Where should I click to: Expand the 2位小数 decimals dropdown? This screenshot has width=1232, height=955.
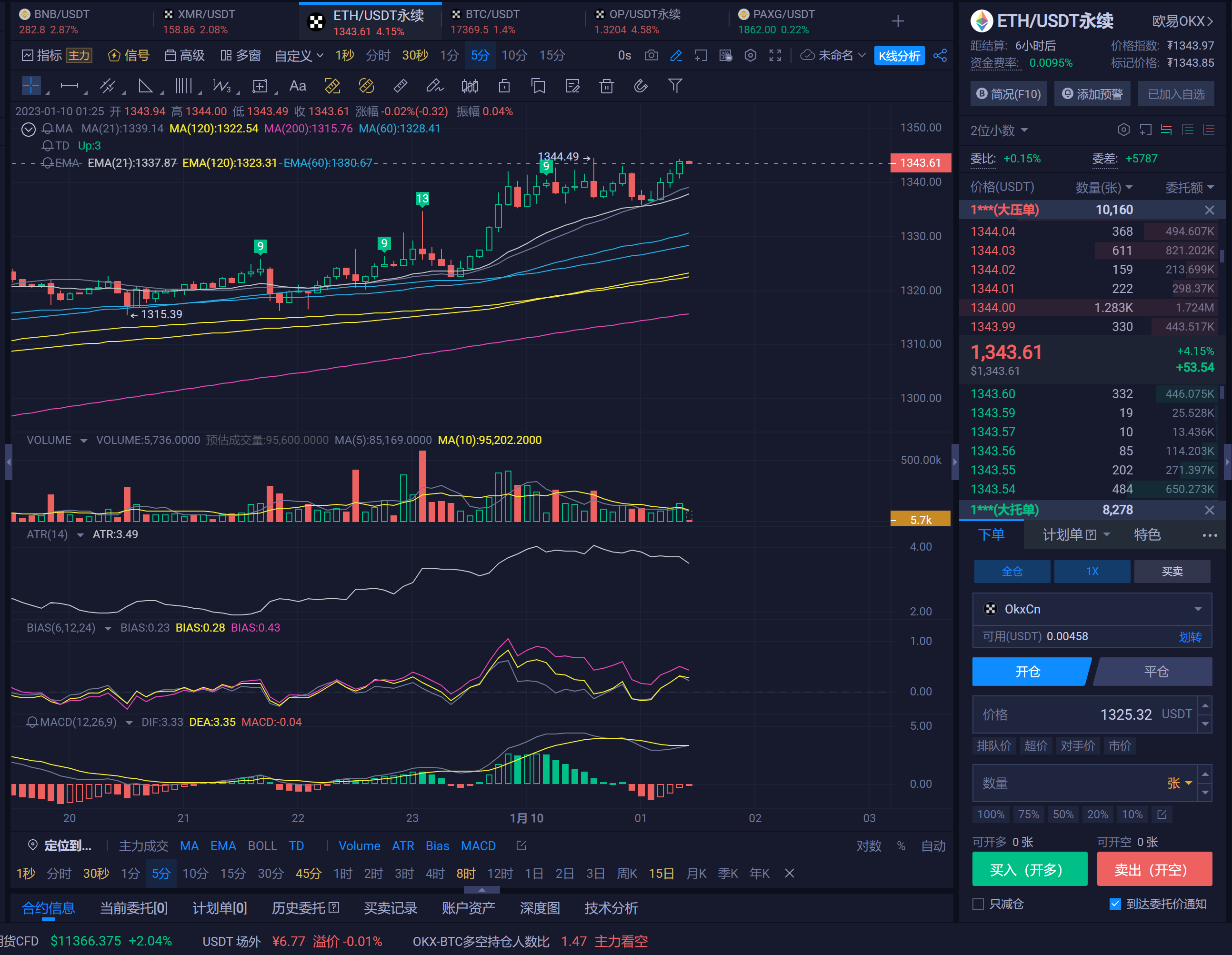[x=999, y=131]
